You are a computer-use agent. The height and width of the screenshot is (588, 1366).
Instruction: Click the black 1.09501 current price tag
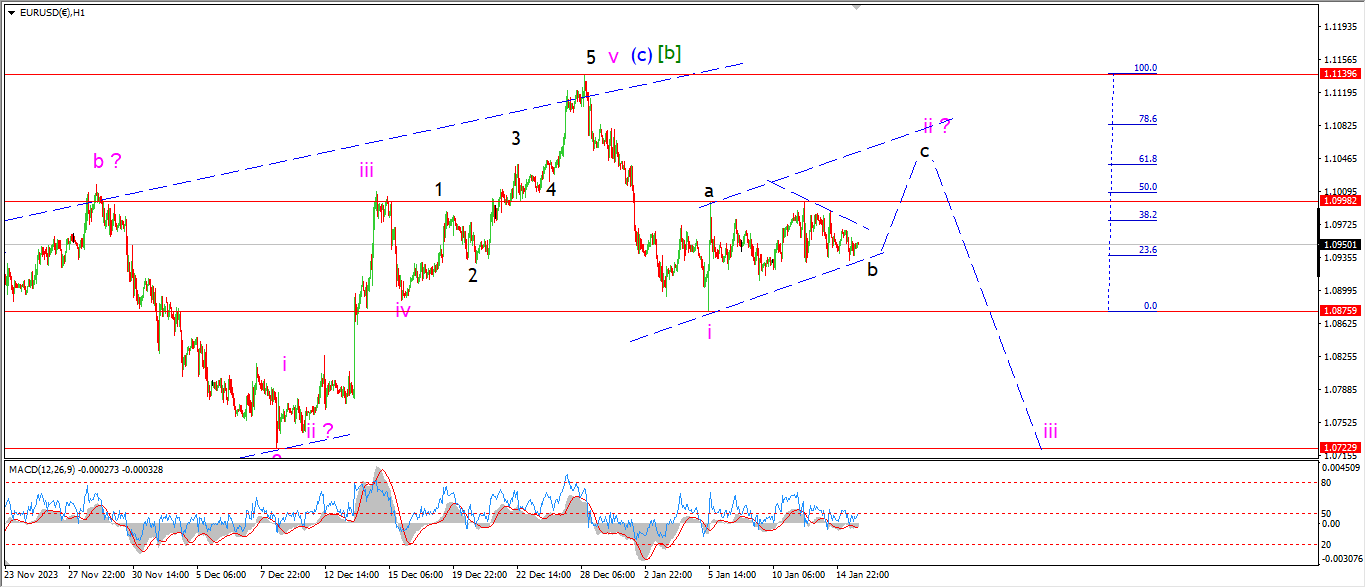[1338, 244]
